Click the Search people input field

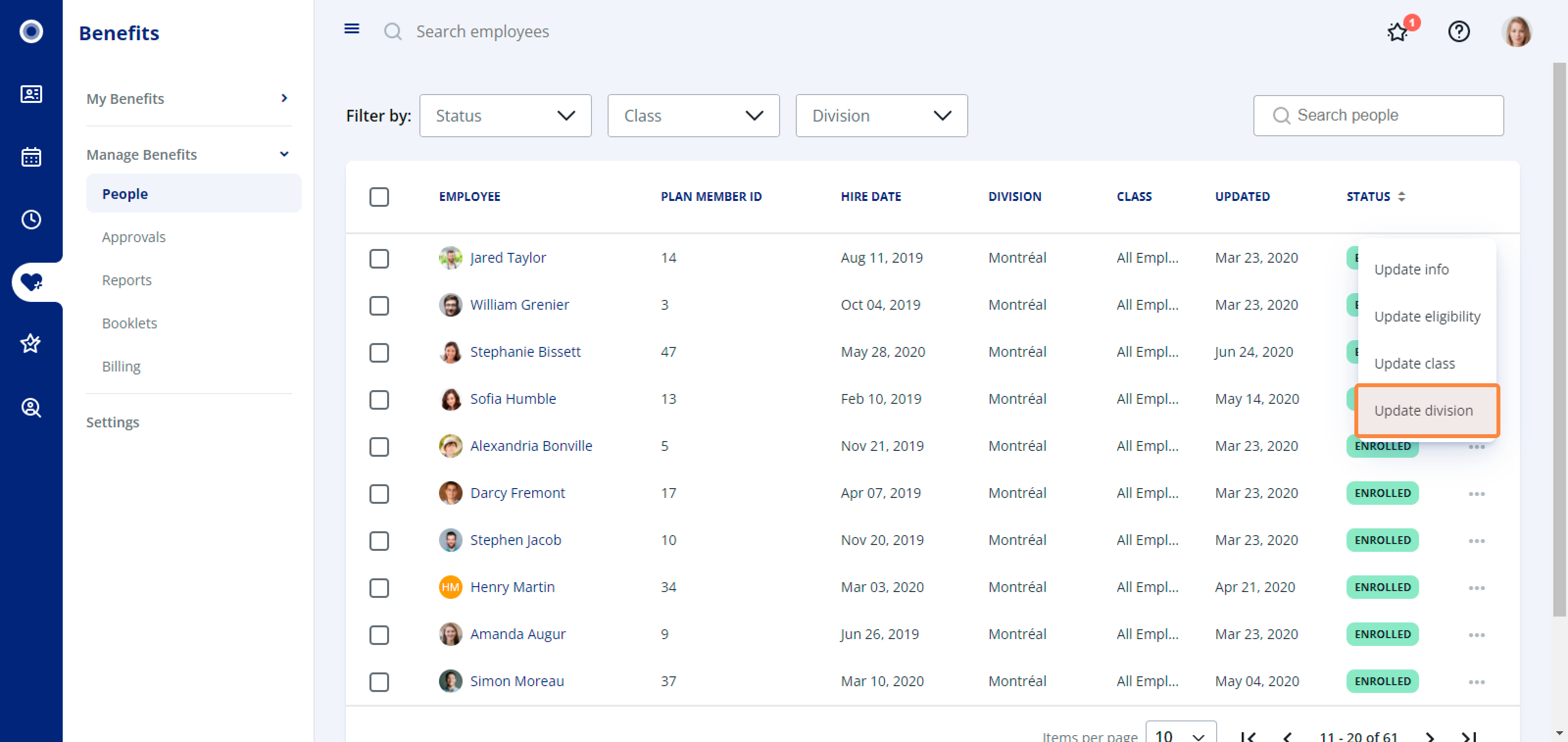(1378, 115)
